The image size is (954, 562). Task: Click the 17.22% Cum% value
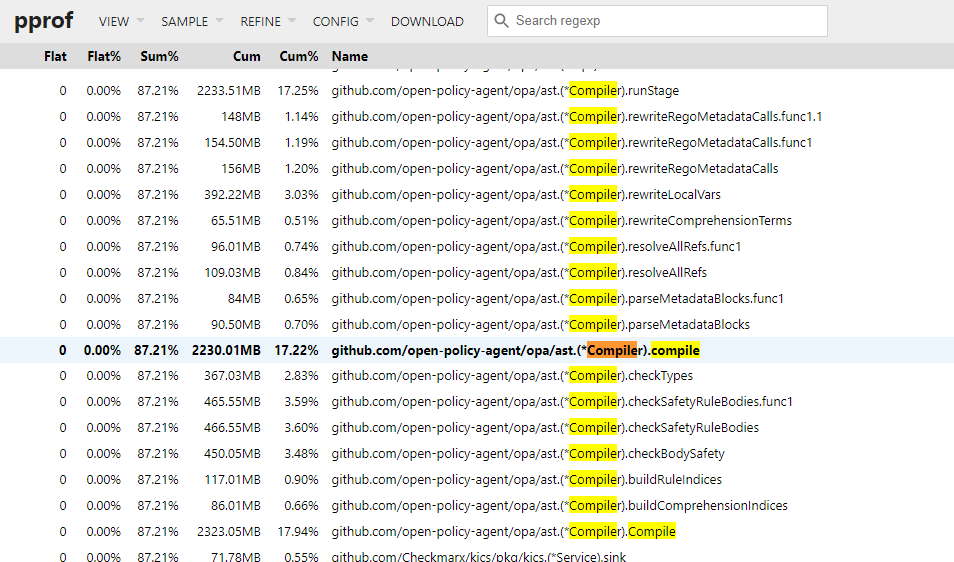coord(296,350)
